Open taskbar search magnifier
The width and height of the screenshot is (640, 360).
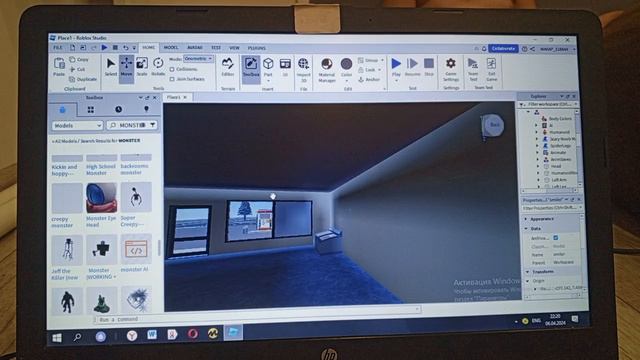pos(77,337)
